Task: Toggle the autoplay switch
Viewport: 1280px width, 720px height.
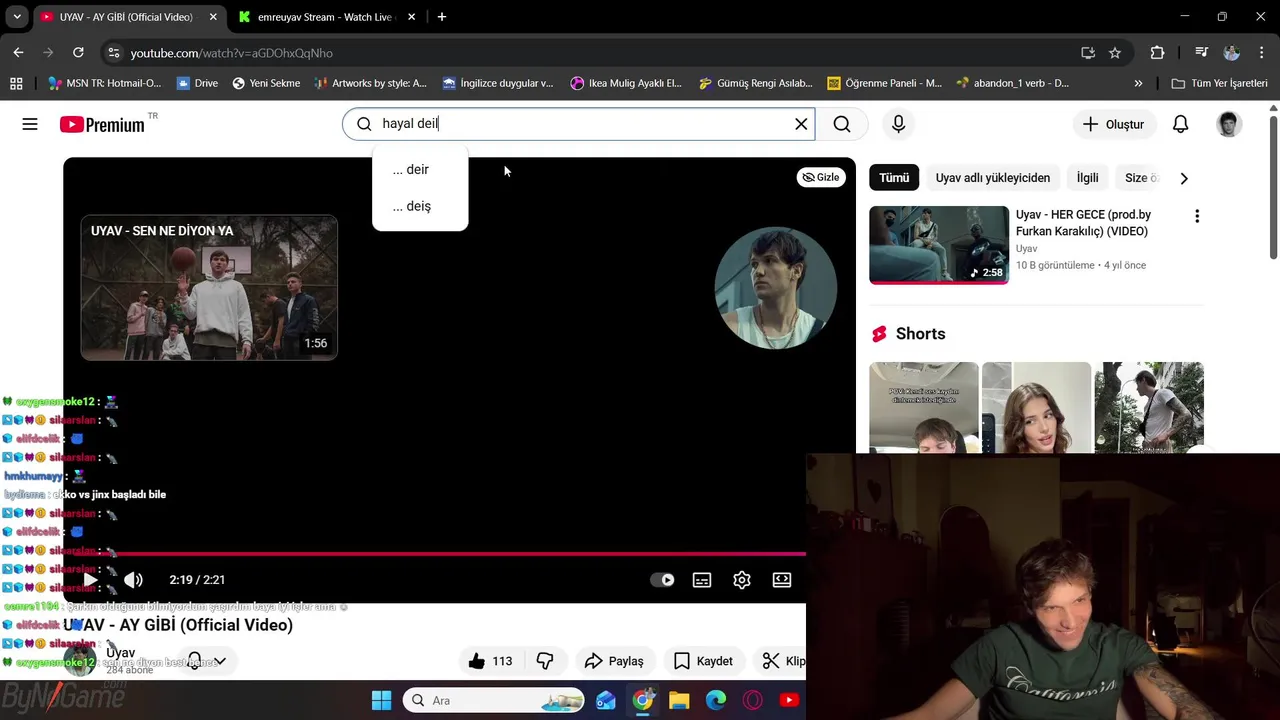Action: click(662, 580)
